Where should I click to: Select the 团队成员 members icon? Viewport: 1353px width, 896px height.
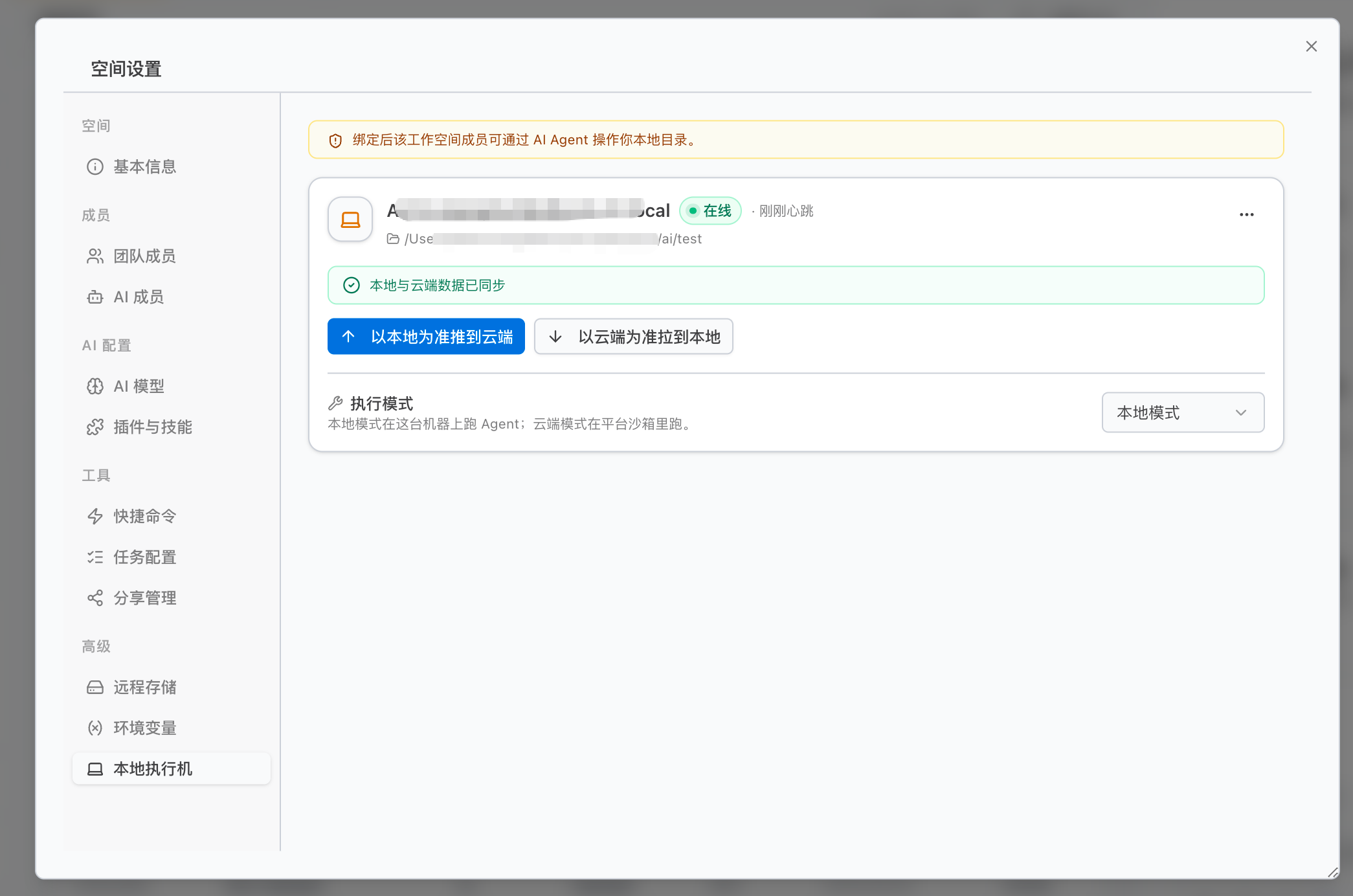(x=96, y=256)
